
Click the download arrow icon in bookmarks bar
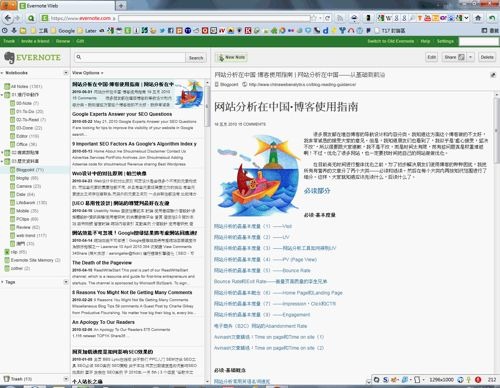click(14, 30)
